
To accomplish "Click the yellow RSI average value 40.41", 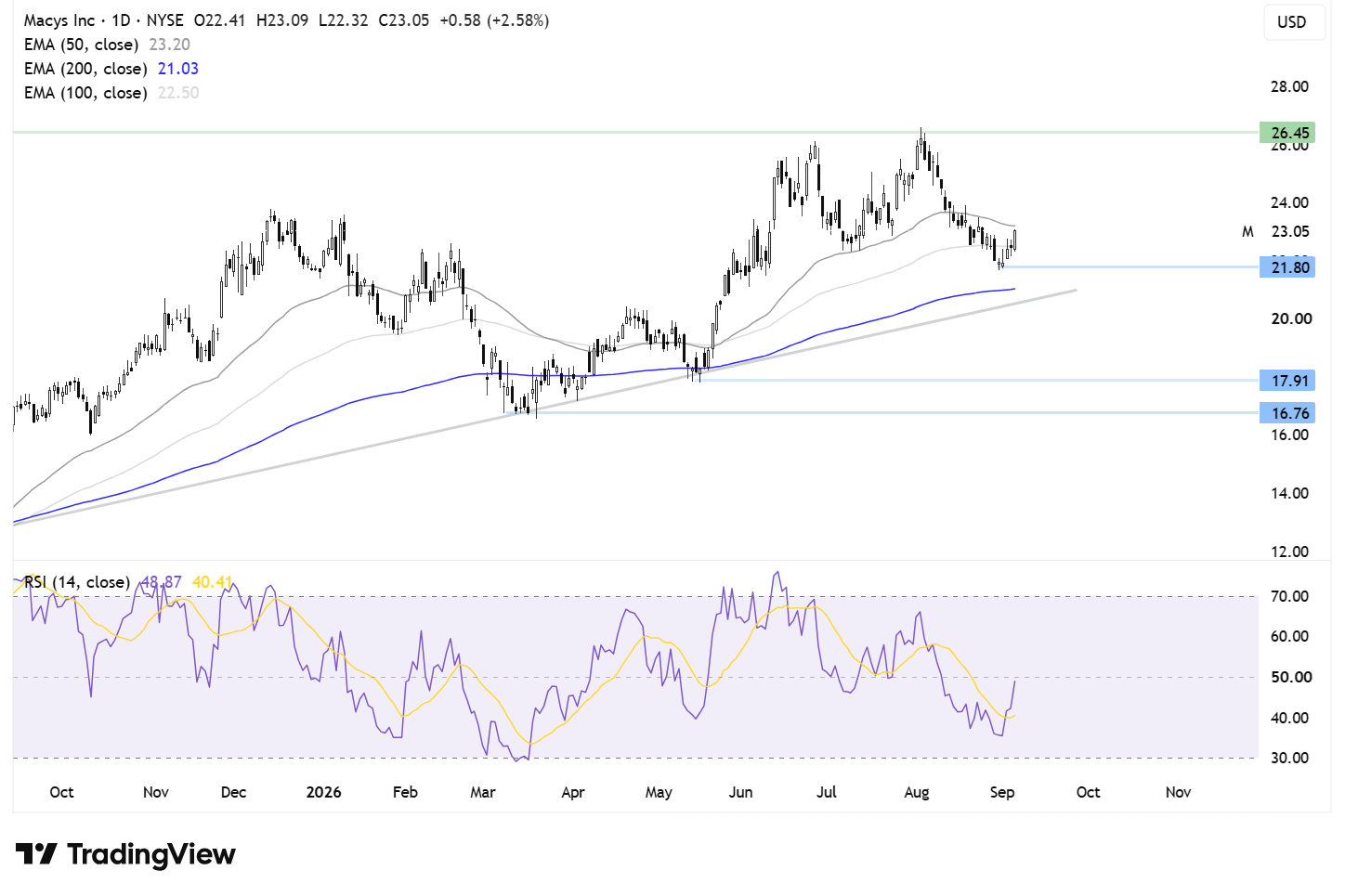I will pos(213,582).
